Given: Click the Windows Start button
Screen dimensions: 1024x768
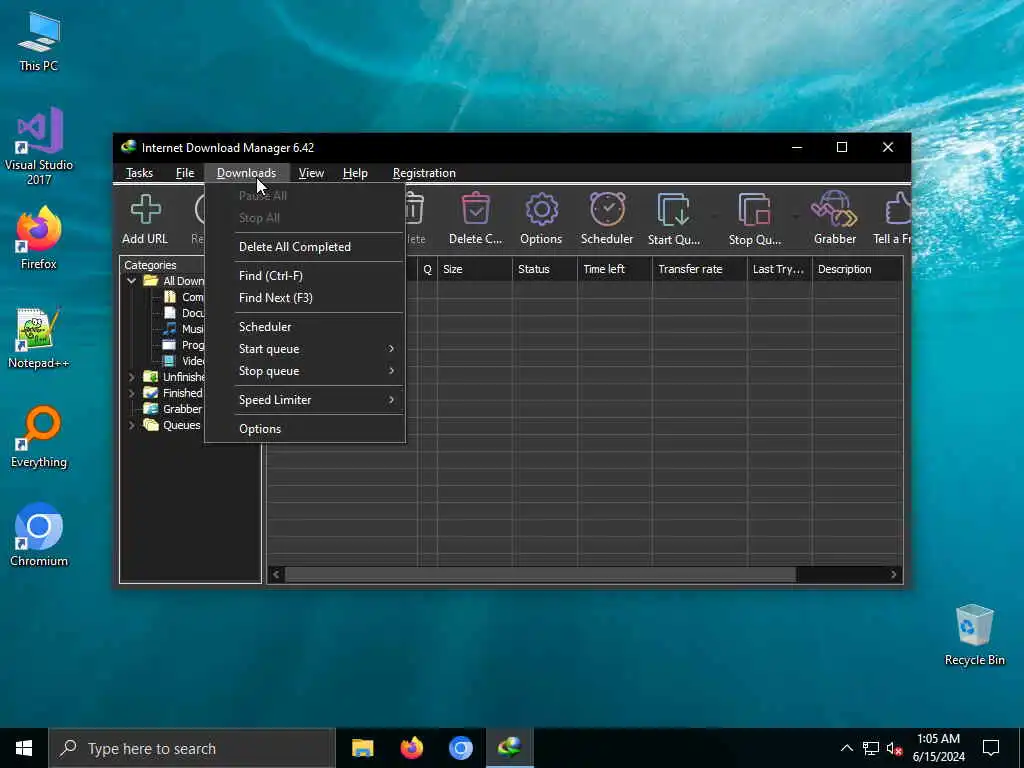Looking at the screenshot, I should click(24, 748).
